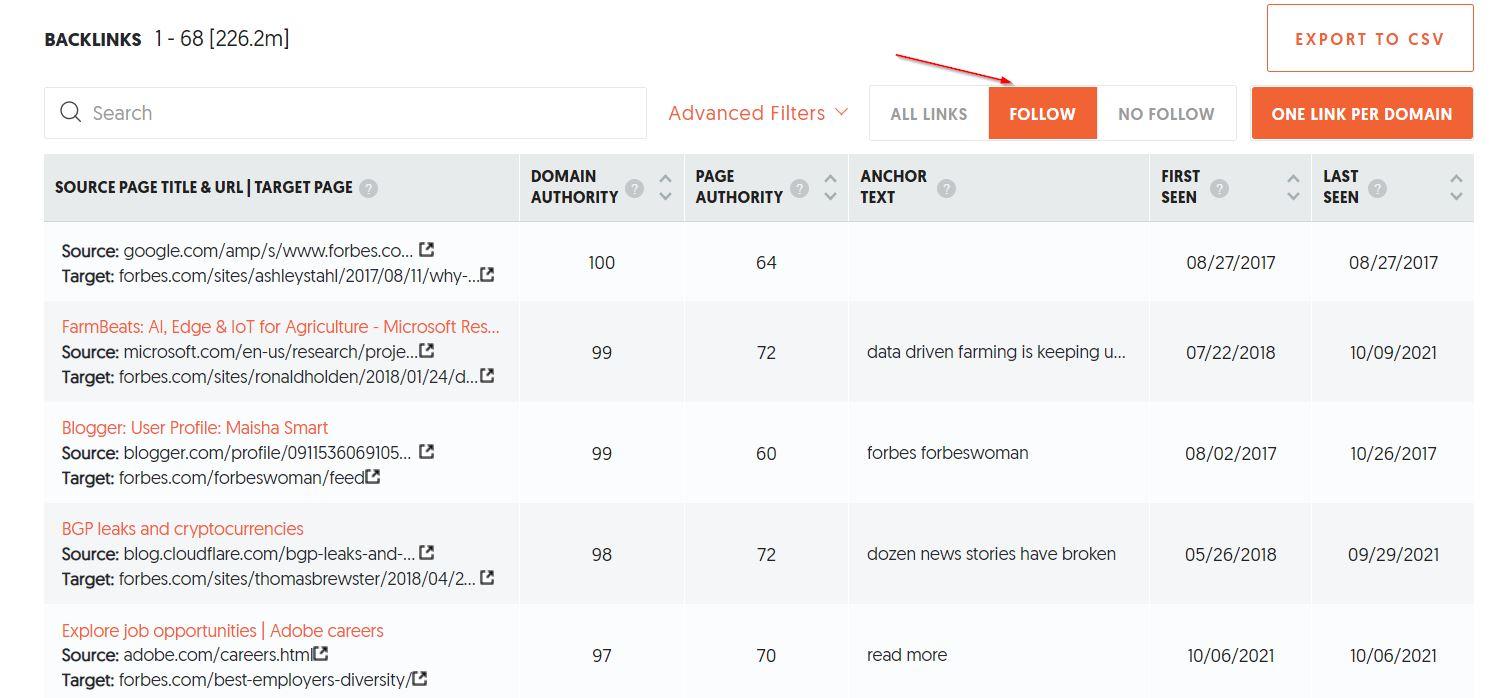
Task: Open BGP leaks and cryptocurrencies link
Action: pyautogui.click(x=183, y=528)
